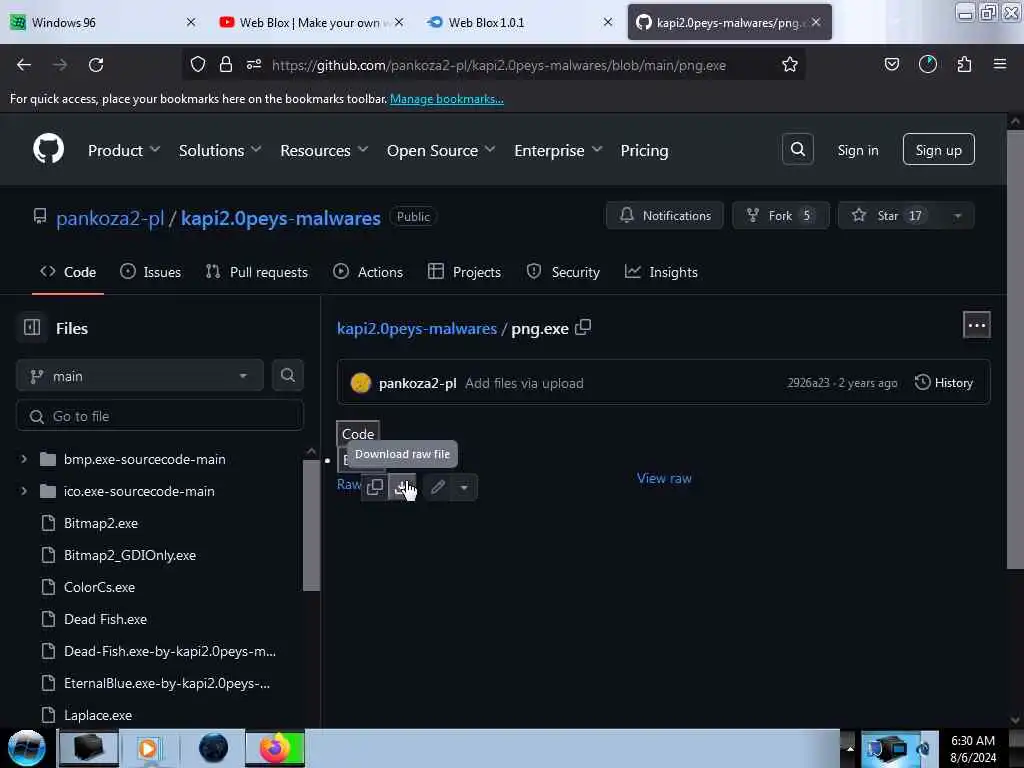Star the repository
1024x768 pixels.
tap(889, 216)
